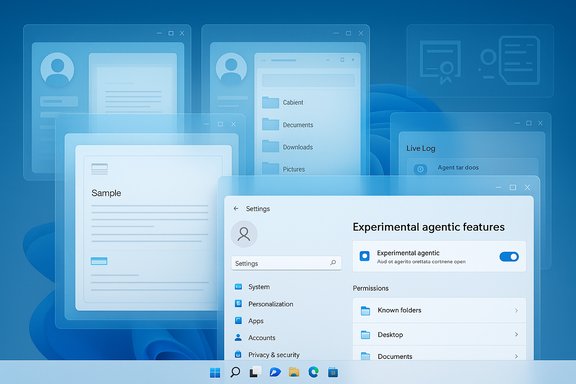
Task: Launch Microsoft Edge from the taskbar
Action: [x=313, y=372]
